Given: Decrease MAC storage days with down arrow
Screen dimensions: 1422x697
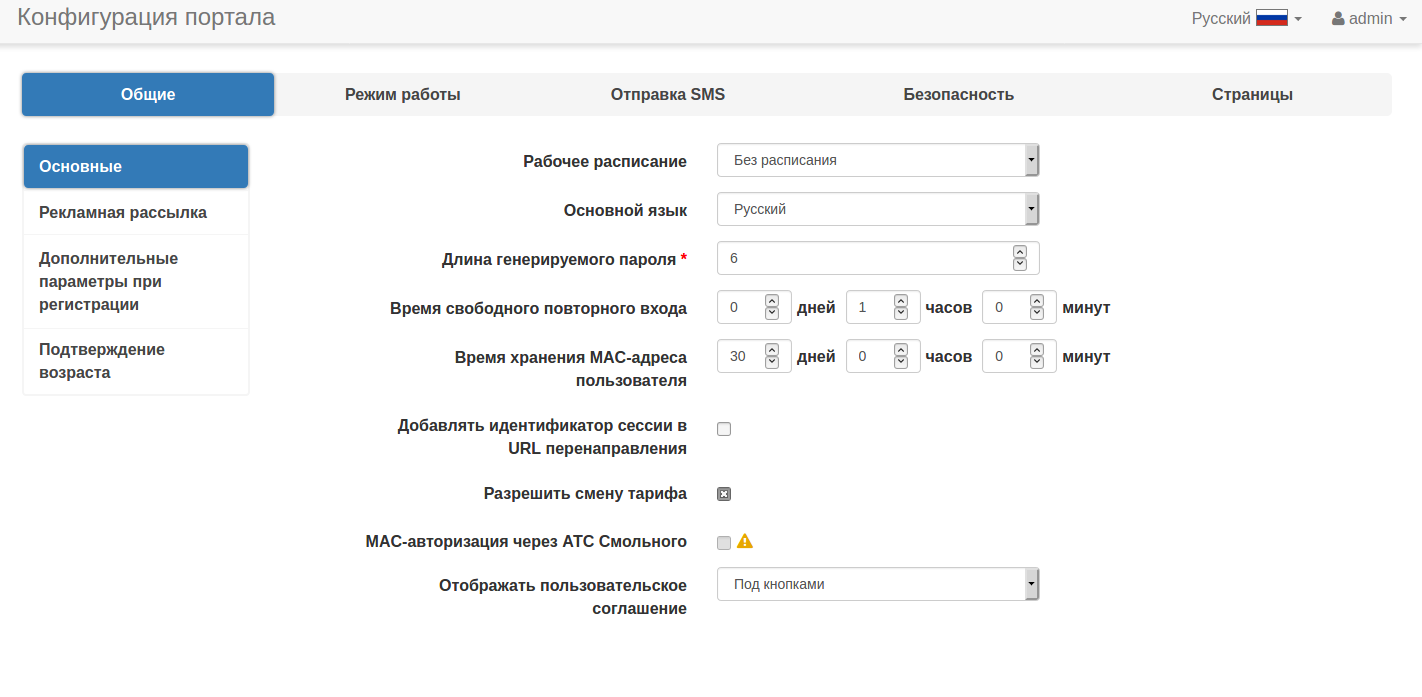Looking at the screenshot, I should tap(771, 362).
